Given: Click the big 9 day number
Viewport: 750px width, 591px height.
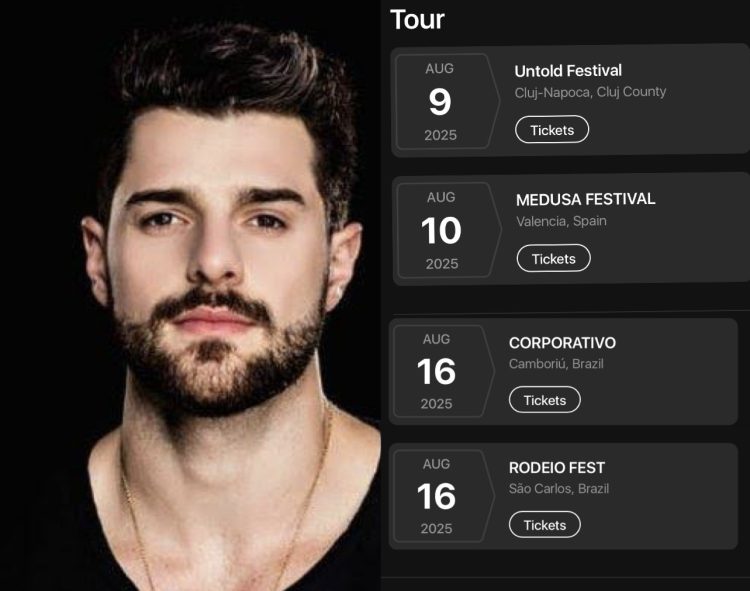Looking at the screenshot, I should click(440, 102).
